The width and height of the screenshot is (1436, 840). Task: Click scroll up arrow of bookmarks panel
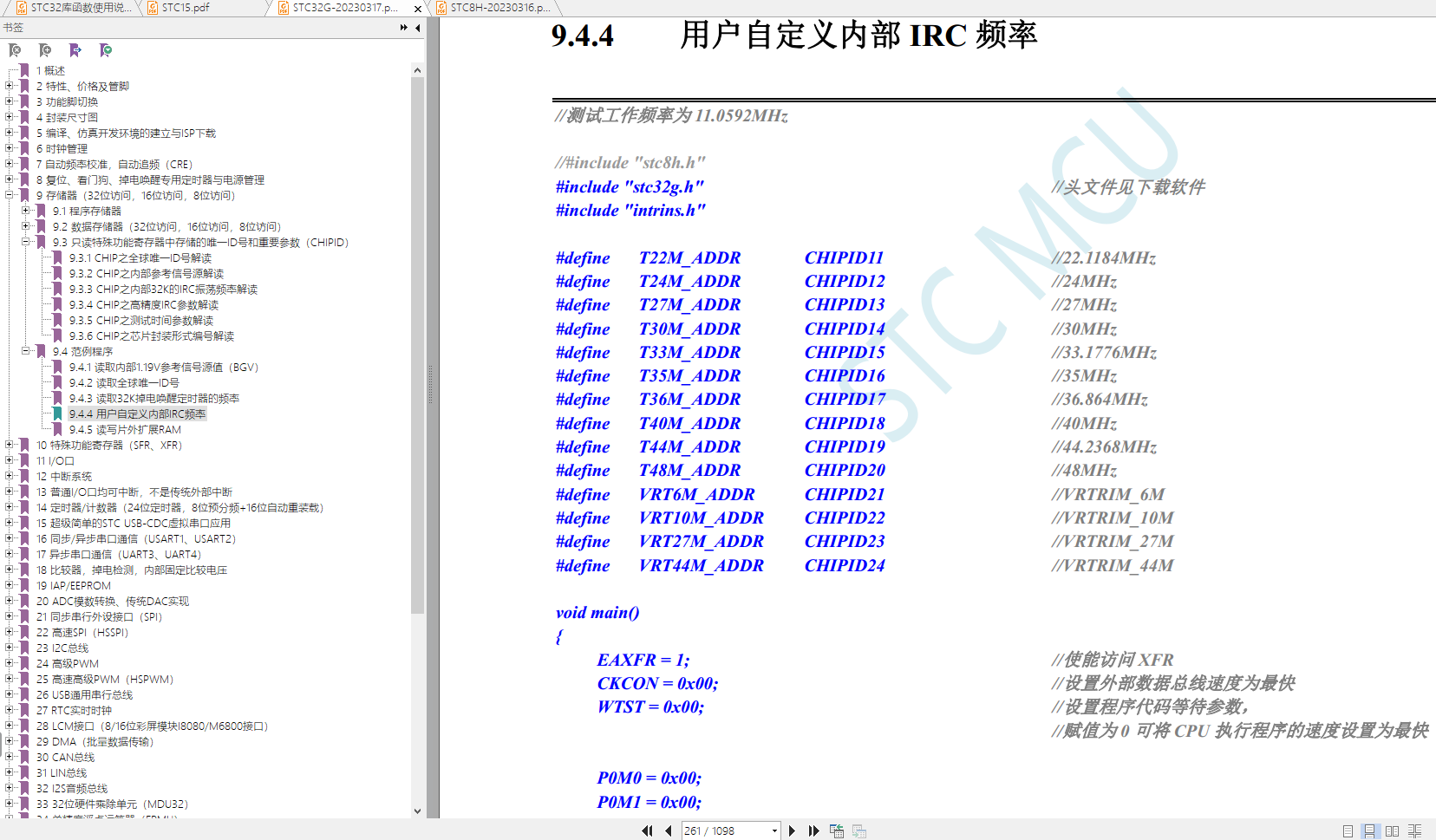[x=417, y=70]
